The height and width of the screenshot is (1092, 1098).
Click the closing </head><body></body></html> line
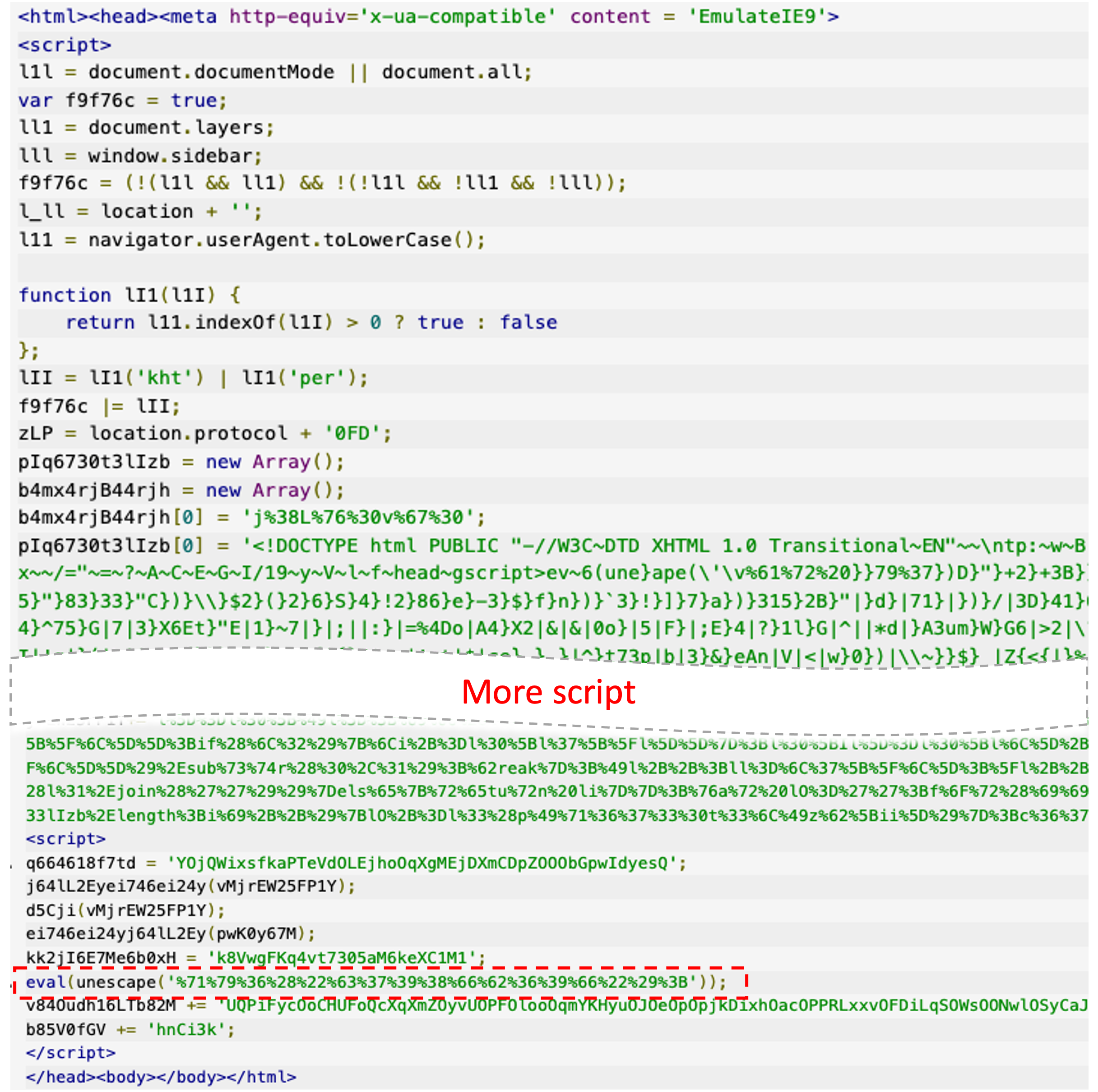coord(161,1077)
